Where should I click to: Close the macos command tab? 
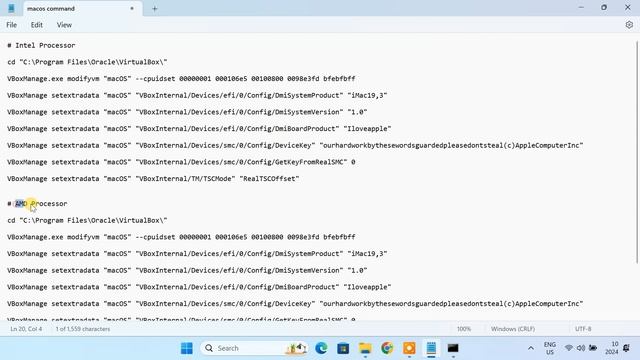[132, 8]
